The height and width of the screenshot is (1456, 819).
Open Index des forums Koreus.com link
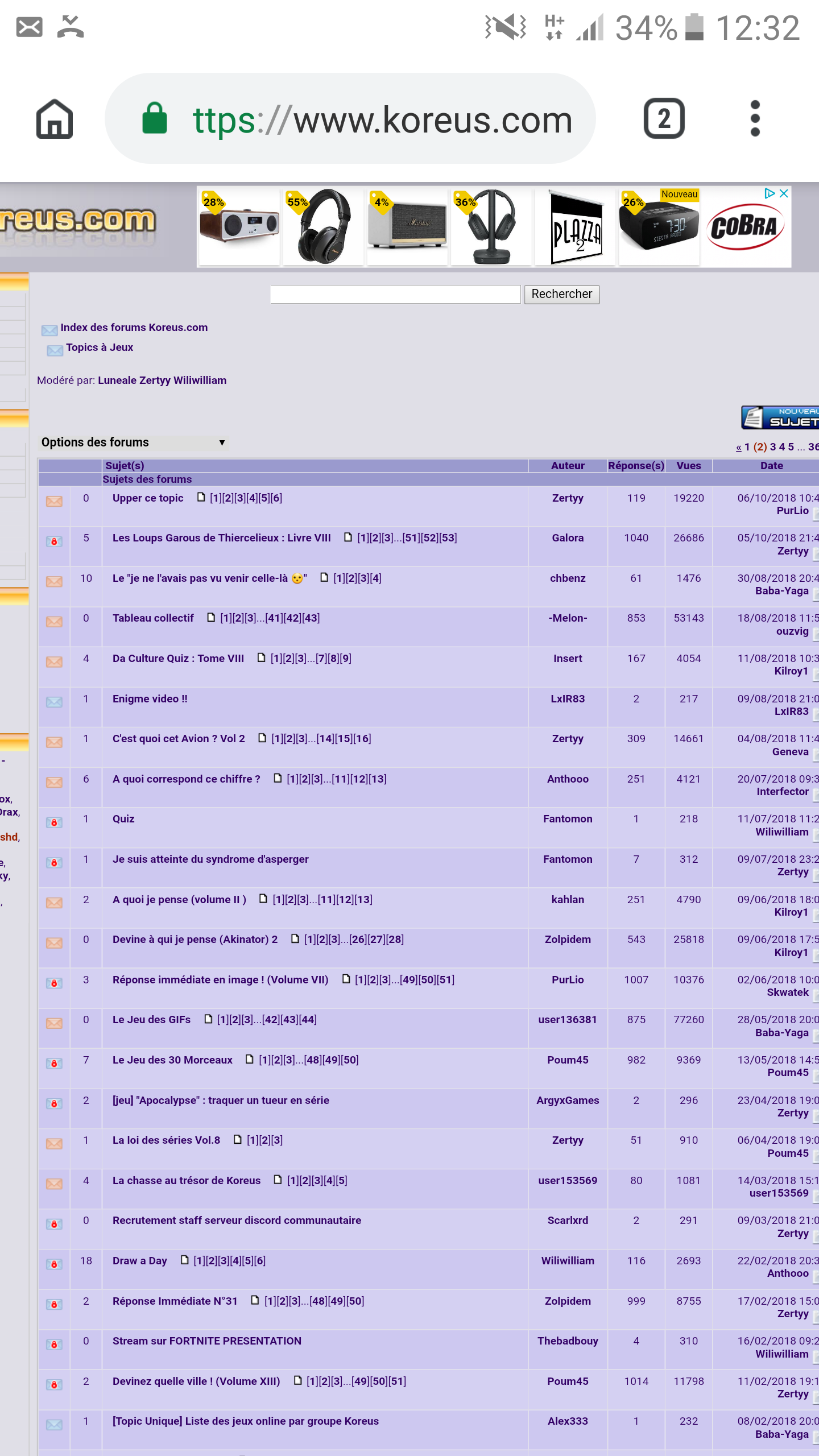coord(134,328)
